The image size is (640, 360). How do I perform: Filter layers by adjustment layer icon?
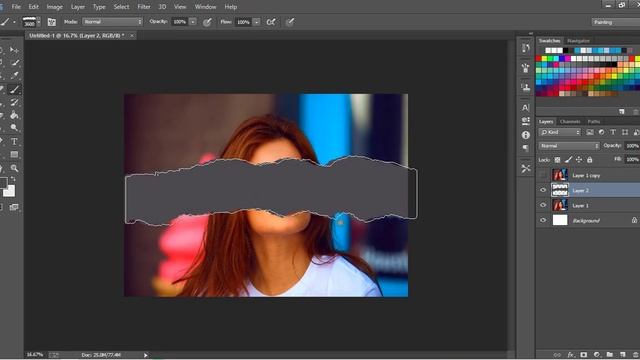[601, 132]
